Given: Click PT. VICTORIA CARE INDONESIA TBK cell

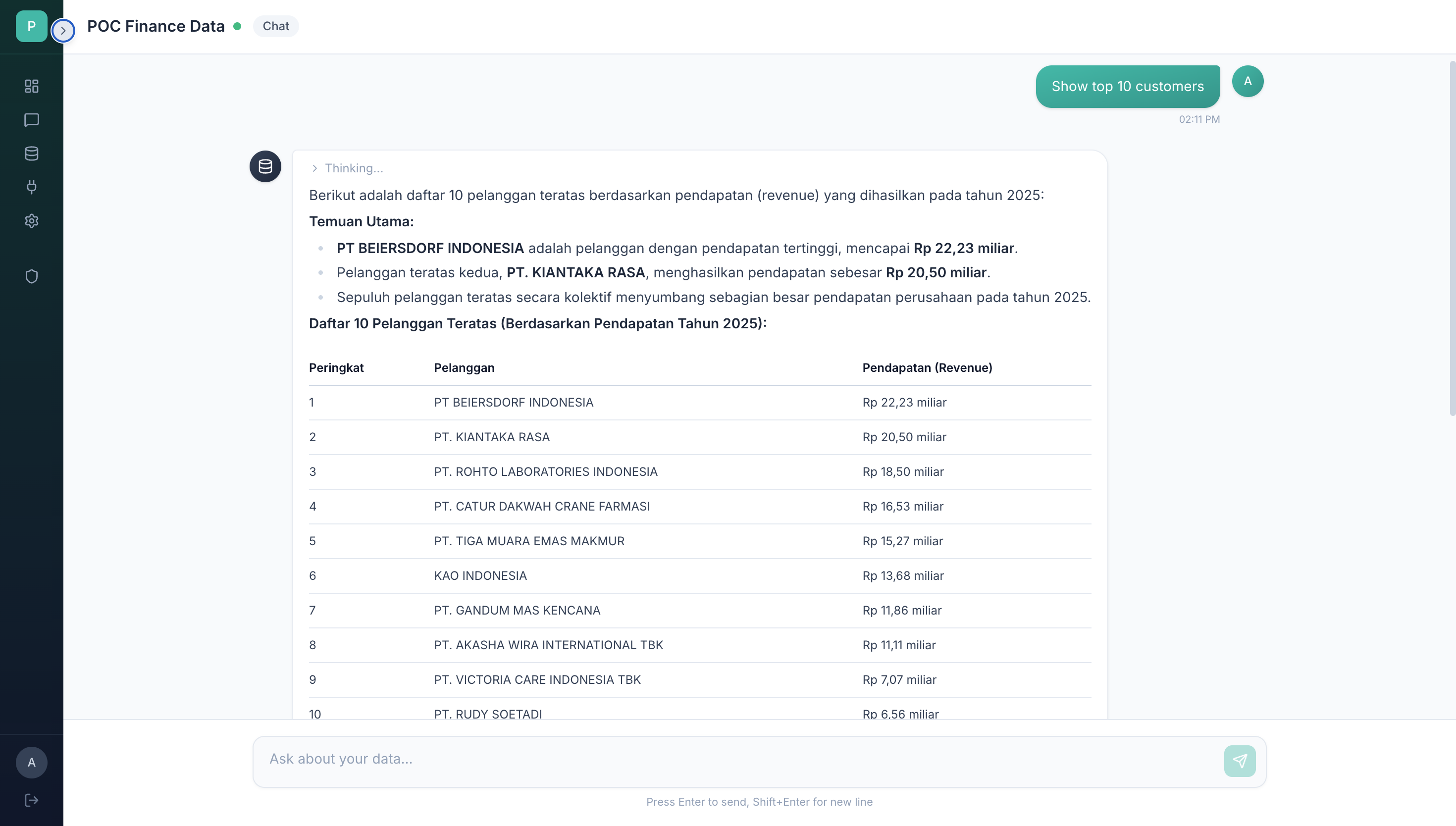Looking at the screenshot, I should 537,679.
